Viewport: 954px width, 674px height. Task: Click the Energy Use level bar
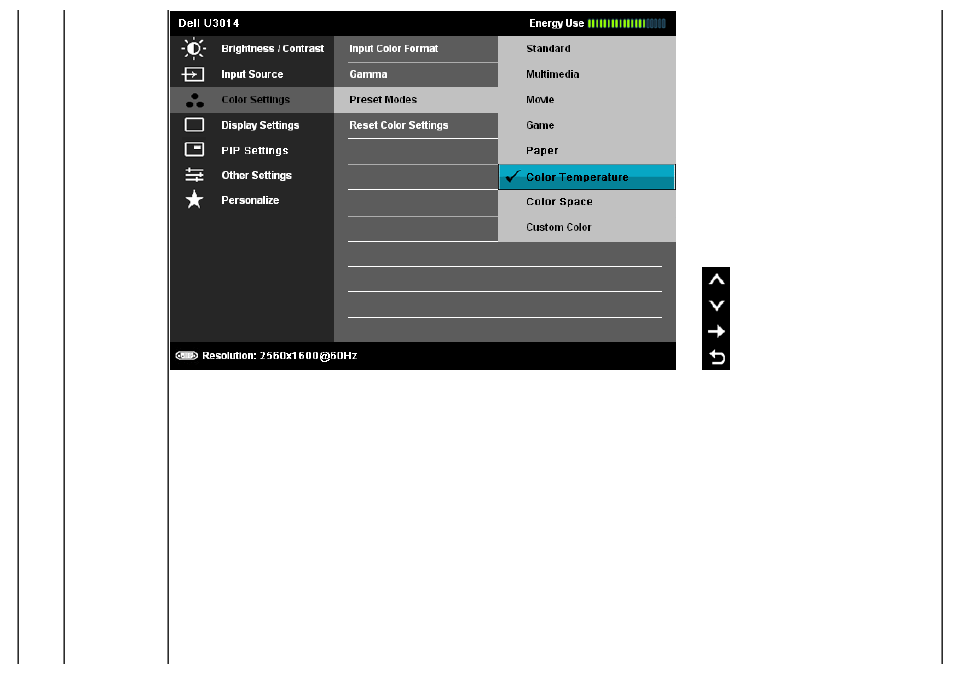627,24
